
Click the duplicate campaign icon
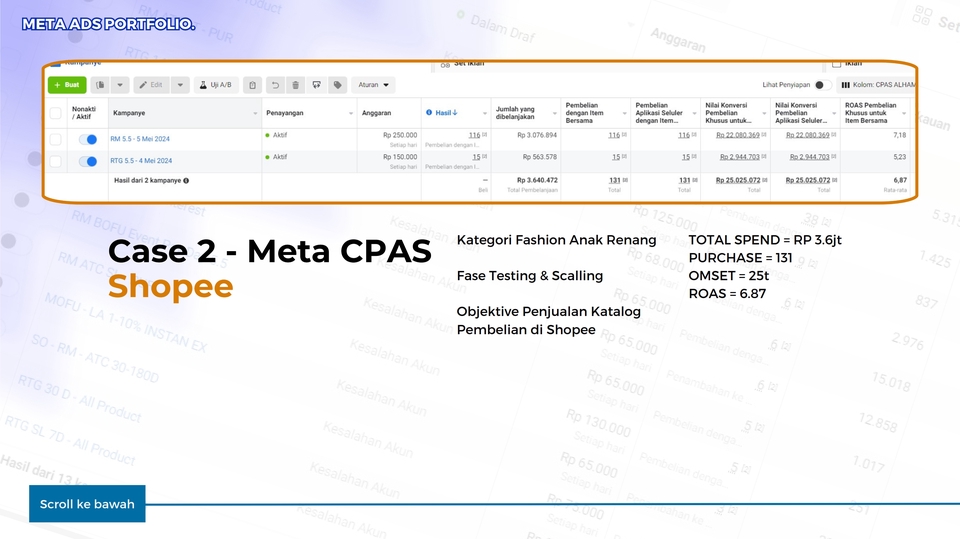pyautogui.click(x=100, y=85)
